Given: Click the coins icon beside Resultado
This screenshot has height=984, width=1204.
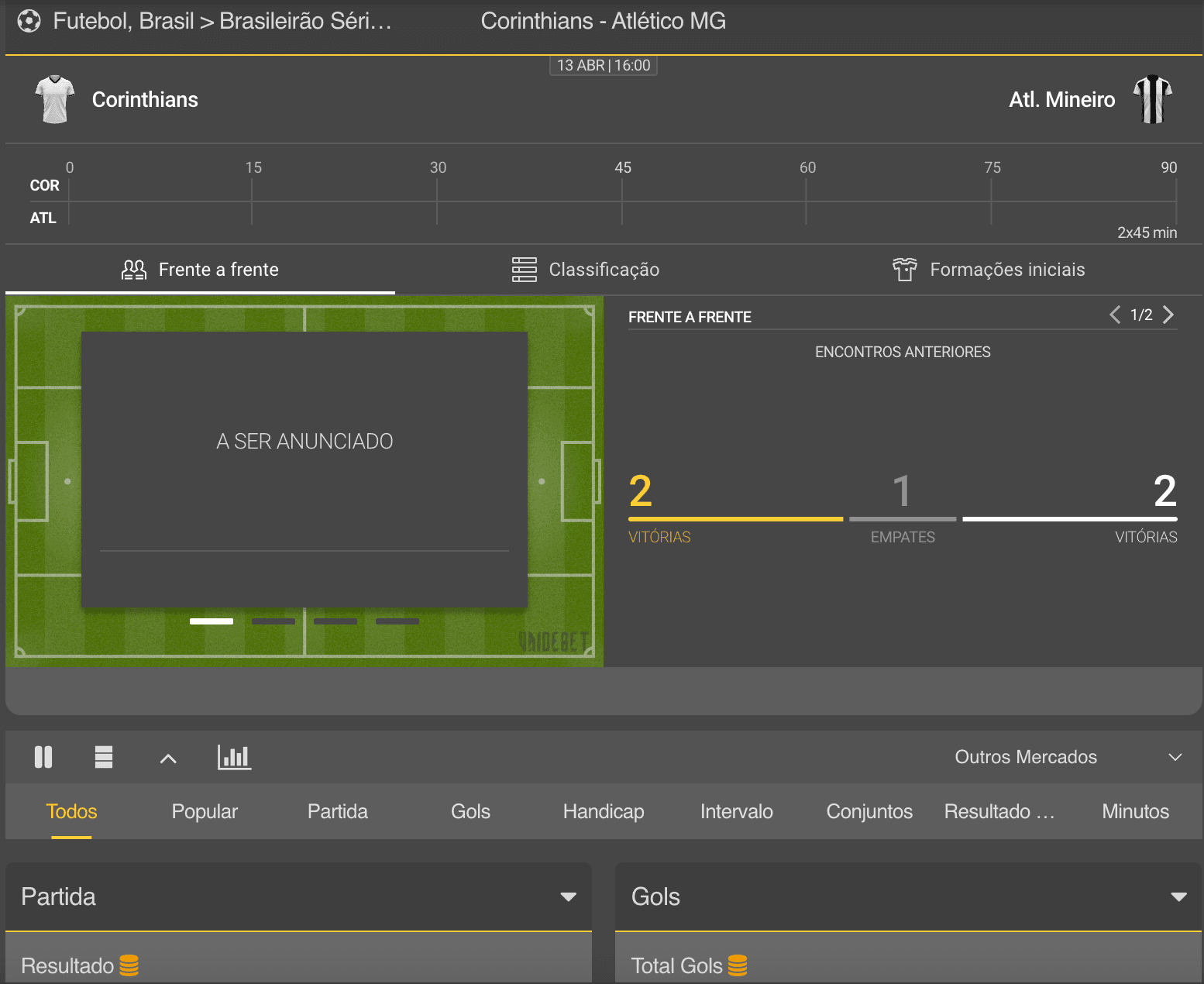Looking at the screenshot, I should pos(129,965).
